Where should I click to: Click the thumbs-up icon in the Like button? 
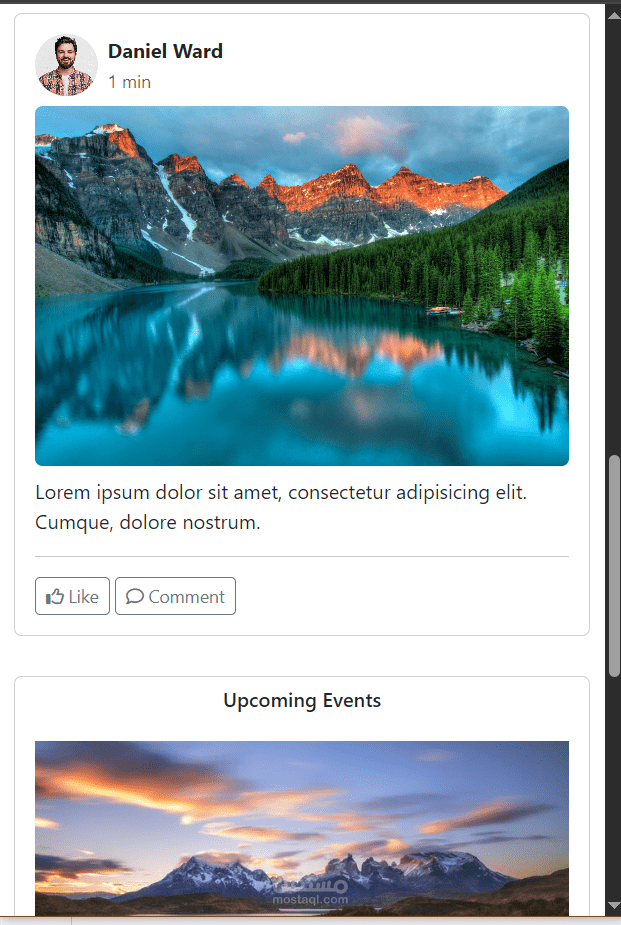pos(55,596)
